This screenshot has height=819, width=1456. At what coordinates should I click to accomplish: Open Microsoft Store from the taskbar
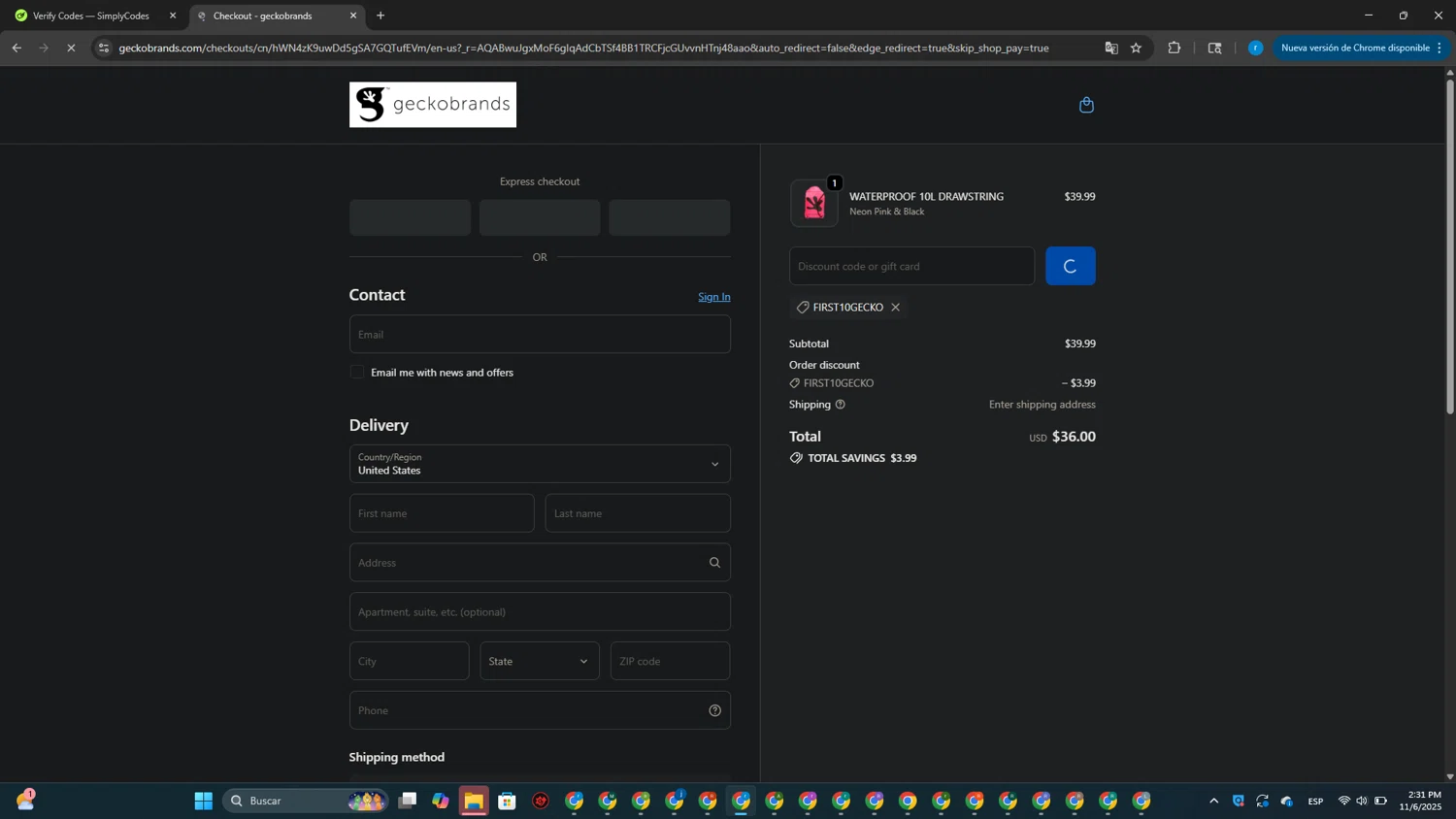pyautogui.click(x=507, y=801)
